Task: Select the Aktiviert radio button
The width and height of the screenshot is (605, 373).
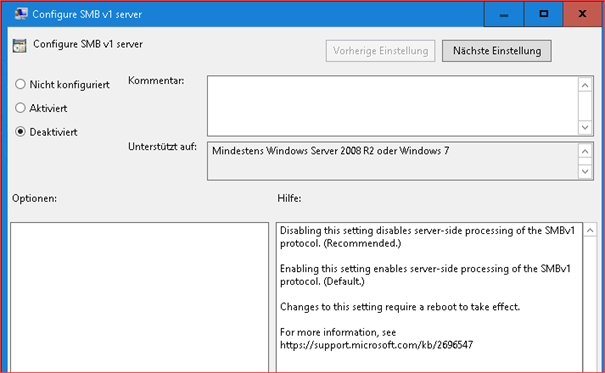Action: click(x=20, y=108)
